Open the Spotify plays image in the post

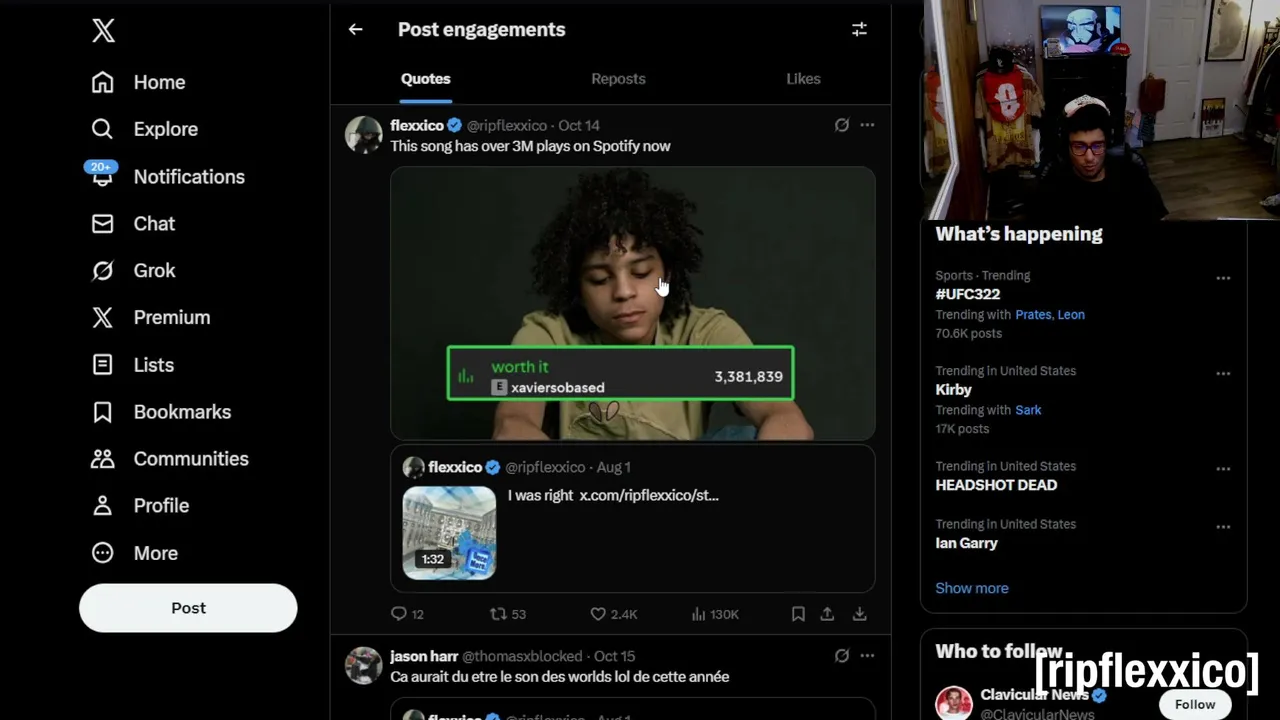tap(633, 303)
